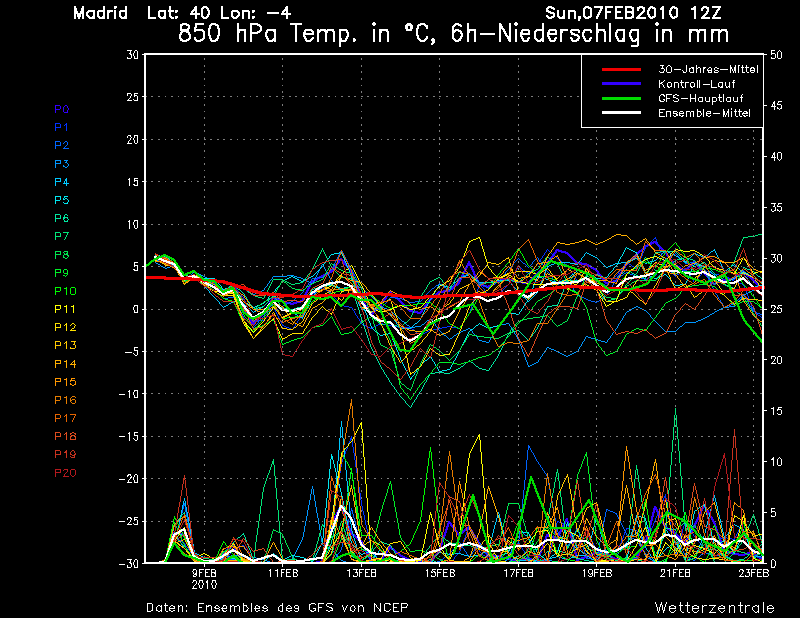Click the 17FEB date axis label
This screenshot has width=800, height=618.
tap(518, 574)
